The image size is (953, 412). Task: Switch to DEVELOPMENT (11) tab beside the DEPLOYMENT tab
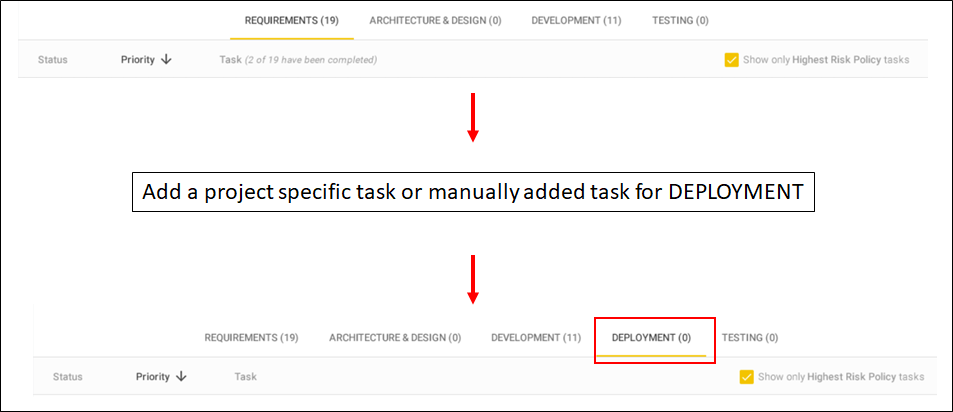[x=536, y=338]
